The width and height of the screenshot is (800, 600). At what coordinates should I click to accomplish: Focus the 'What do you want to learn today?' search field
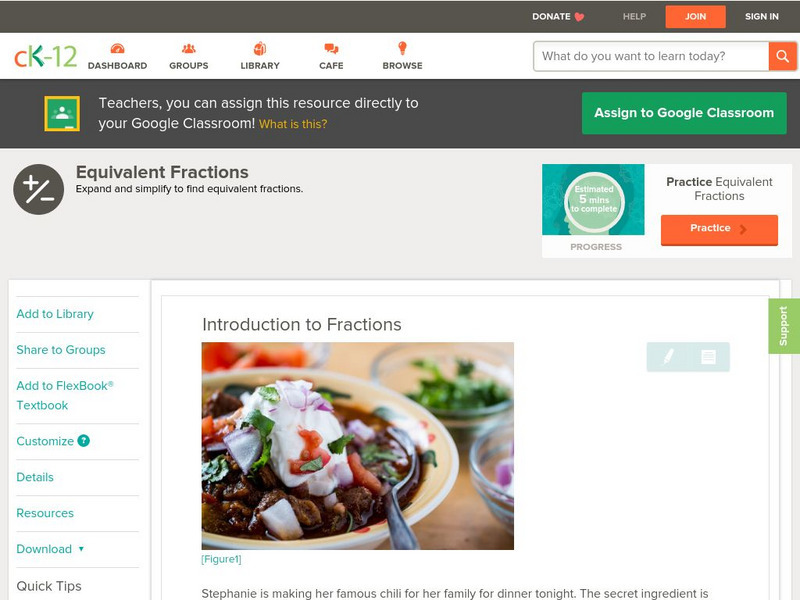click(x=651, y=56)
